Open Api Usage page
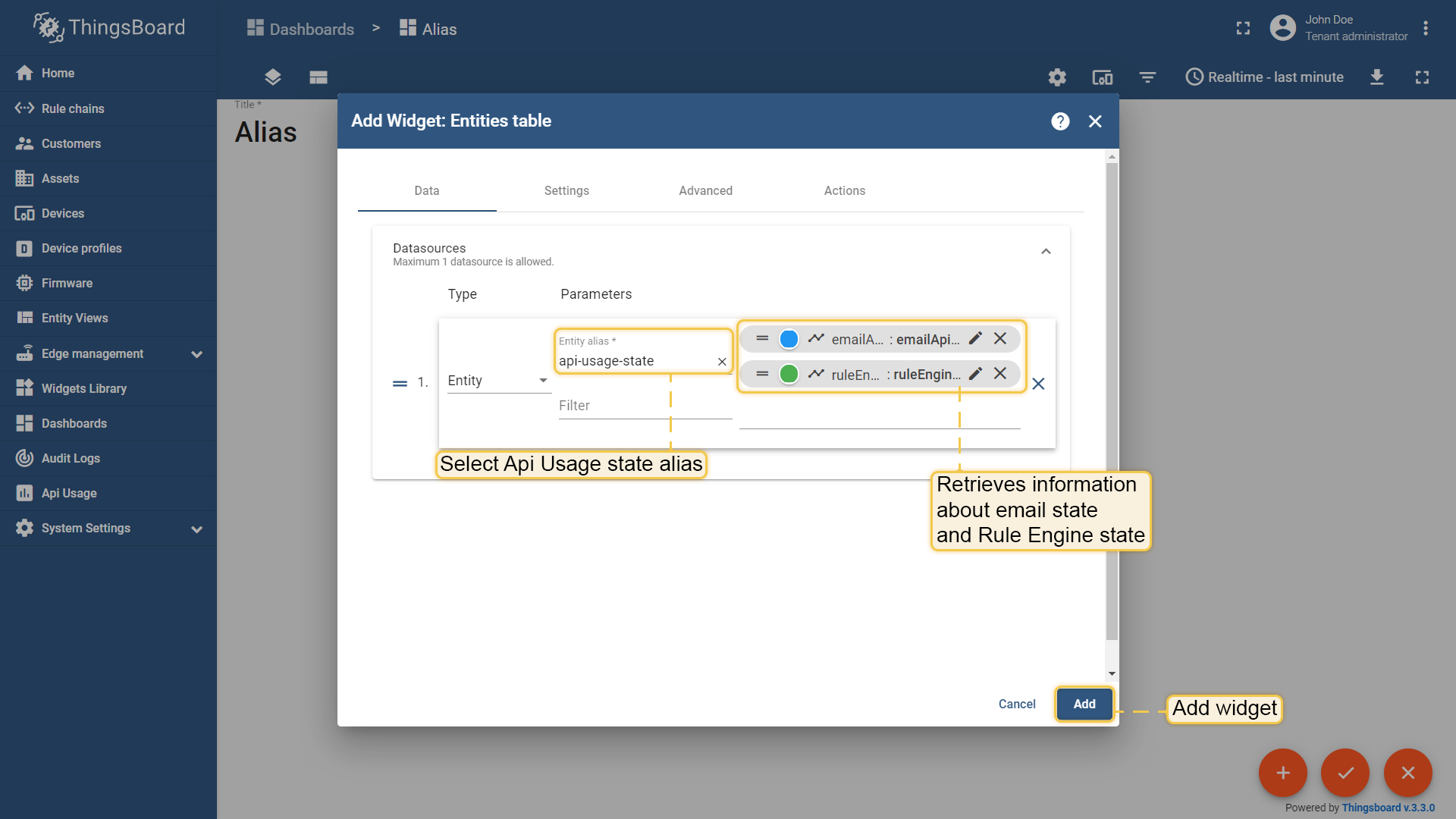This screenshot has width=1456, height=819. coord(108,493)
